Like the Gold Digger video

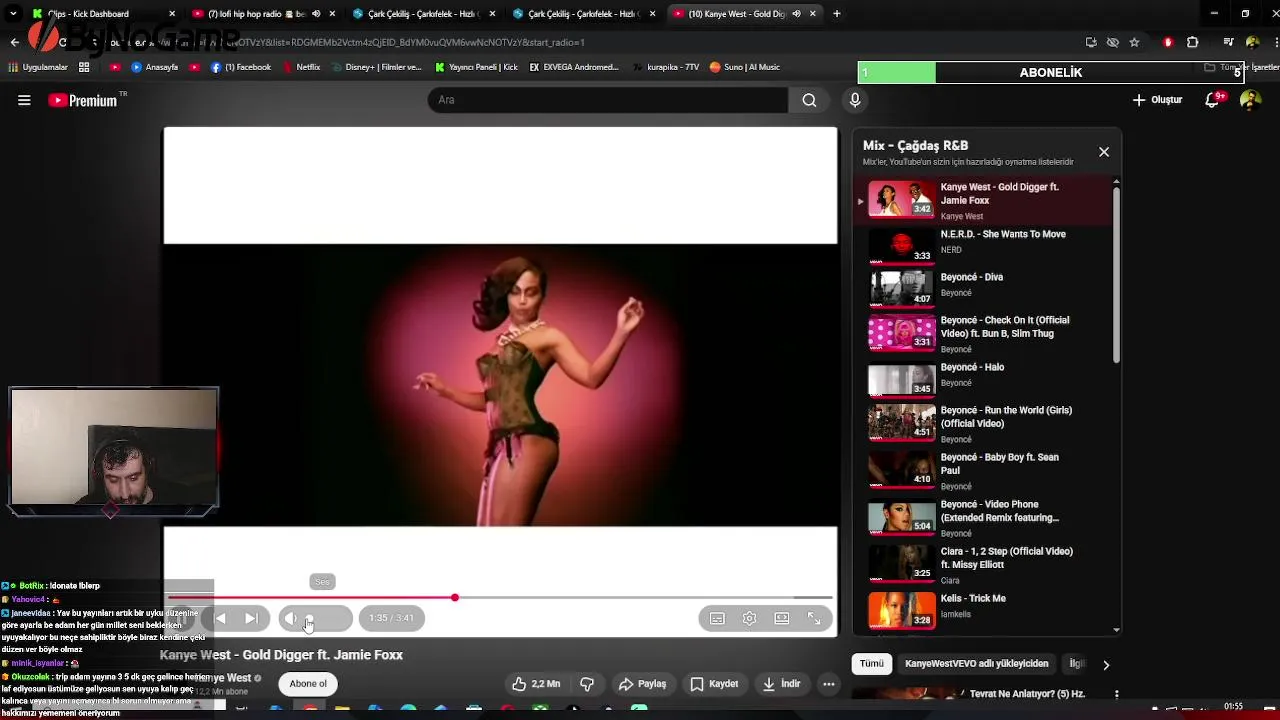[x=536, y=684]
